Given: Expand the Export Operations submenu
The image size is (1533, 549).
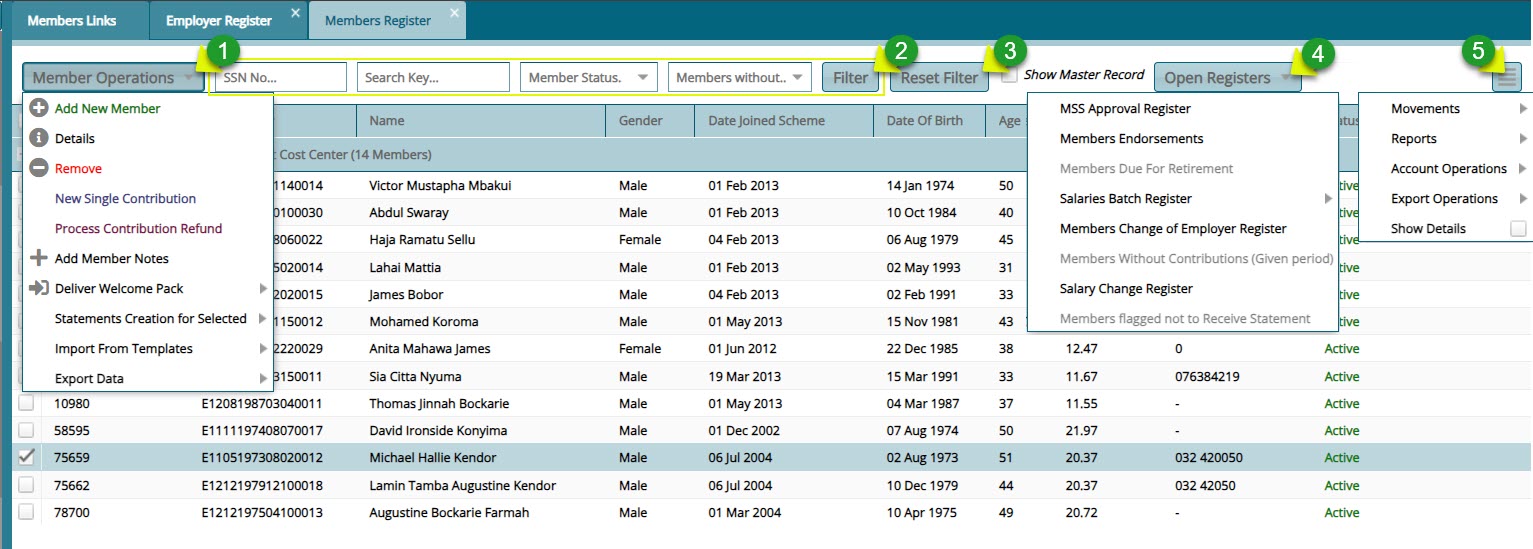Looking at the screenshot, I should coord(1444,199).
